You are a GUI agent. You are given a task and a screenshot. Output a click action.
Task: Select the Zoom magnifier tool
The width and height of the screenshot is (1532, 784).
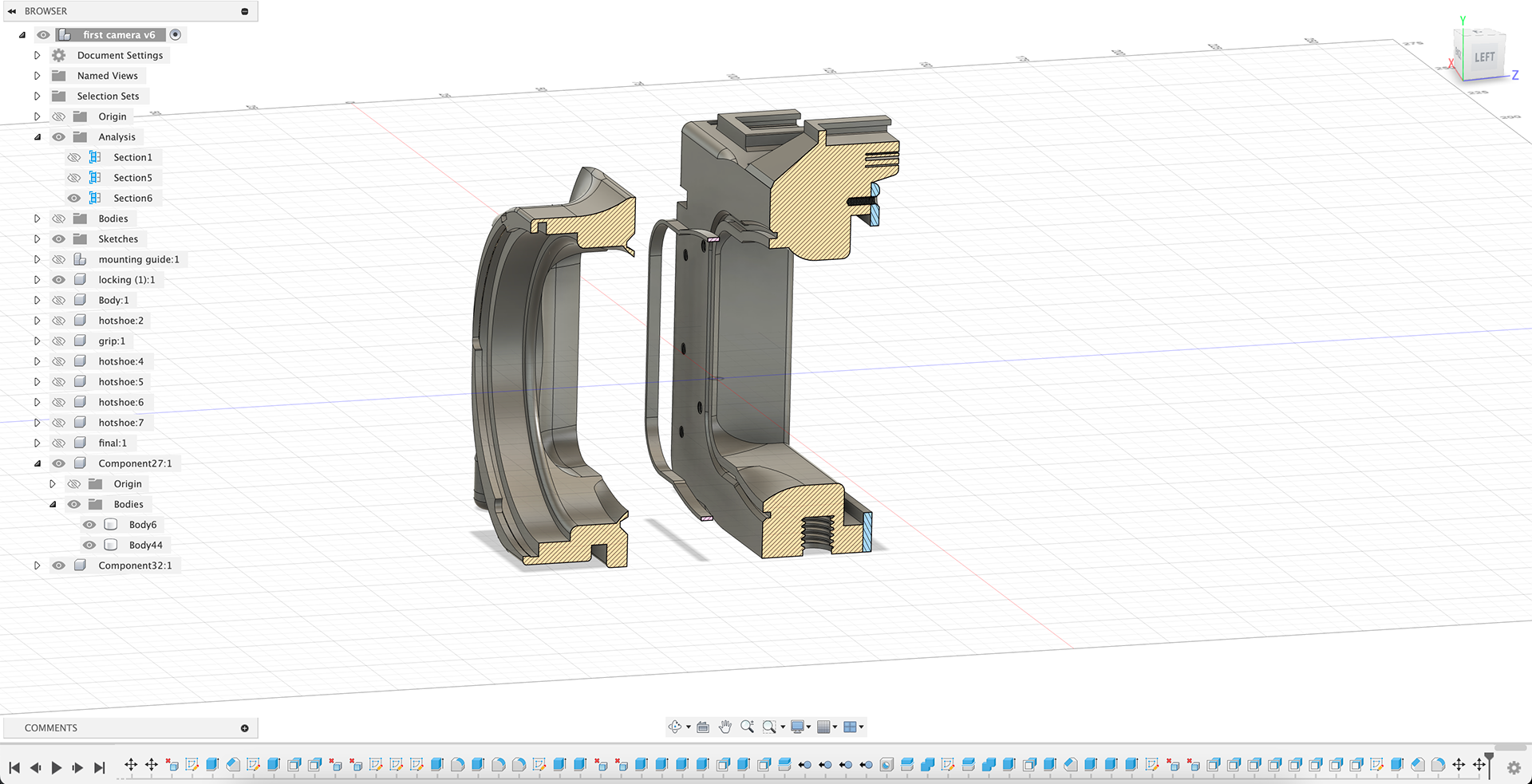[x=747, y=727]
